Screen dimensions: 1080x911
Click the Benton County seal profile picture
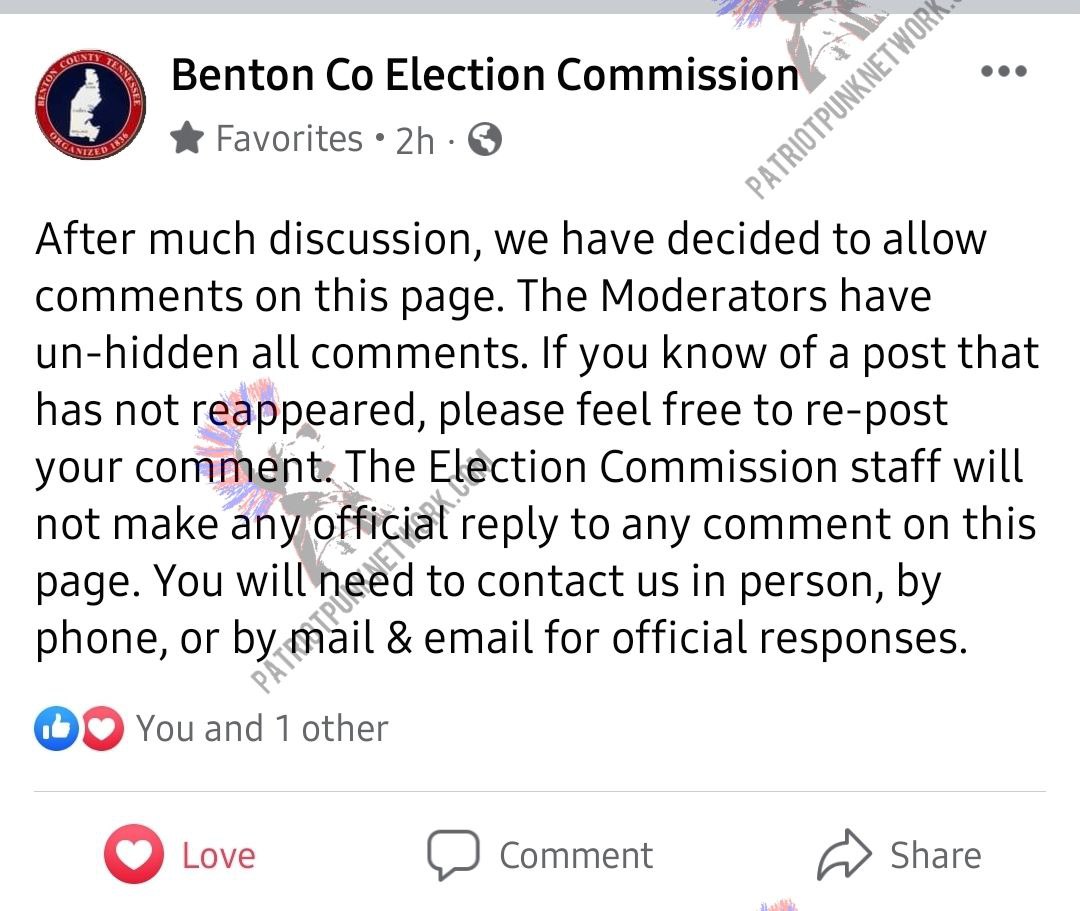point(90,105)
